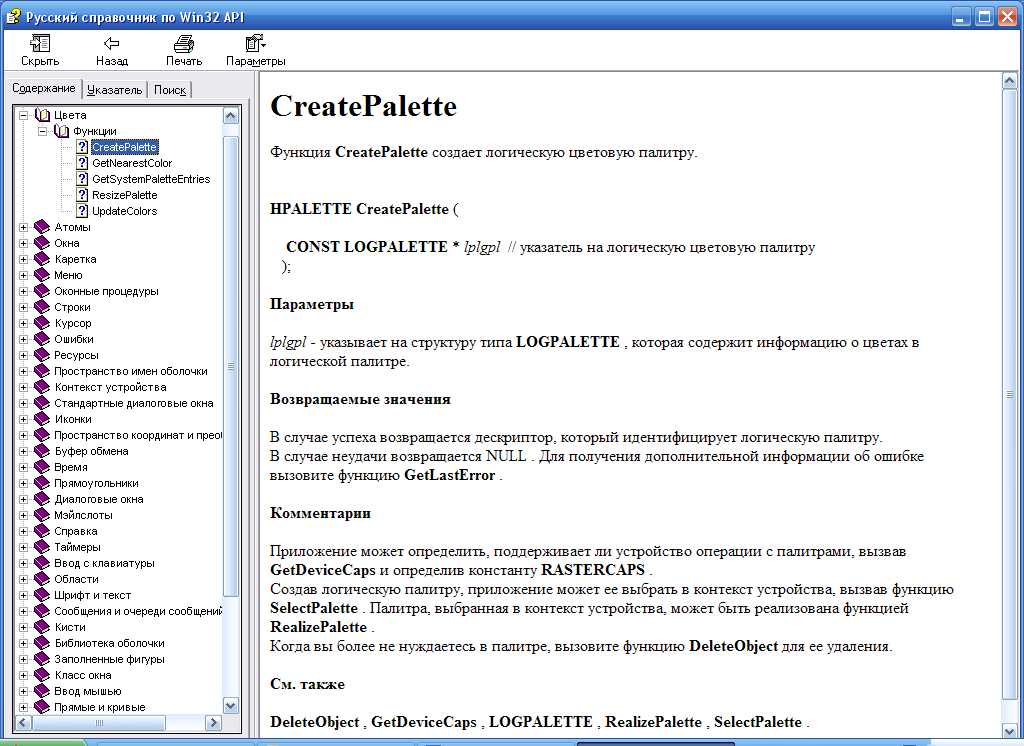Follow the SelectPalette link in См. также

758,722
